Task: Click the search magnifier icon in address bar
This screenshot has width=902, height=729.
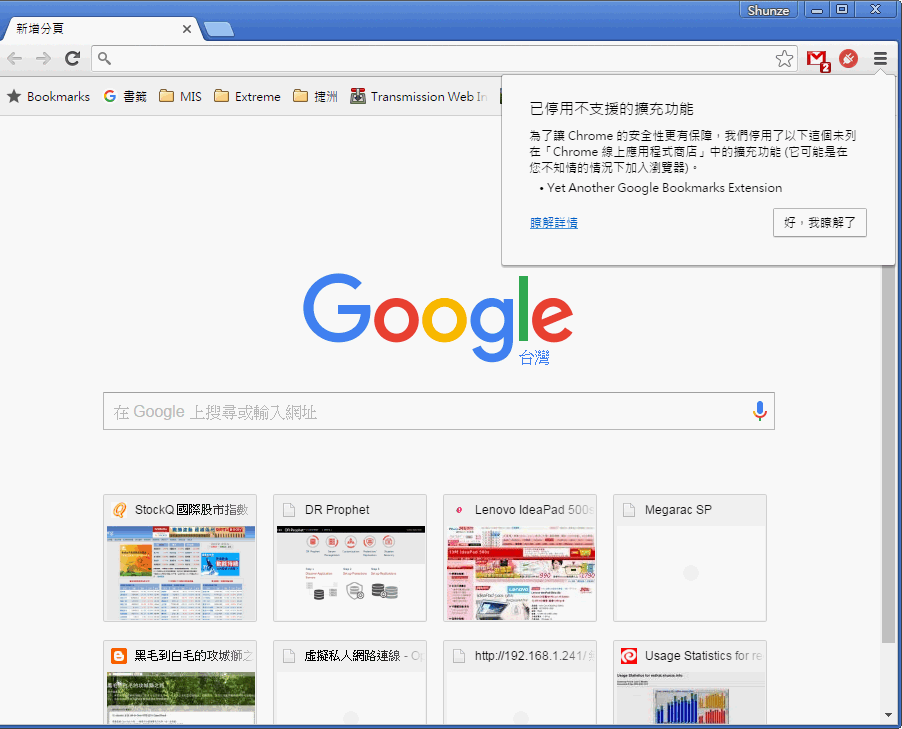Action: pos(104,58)
